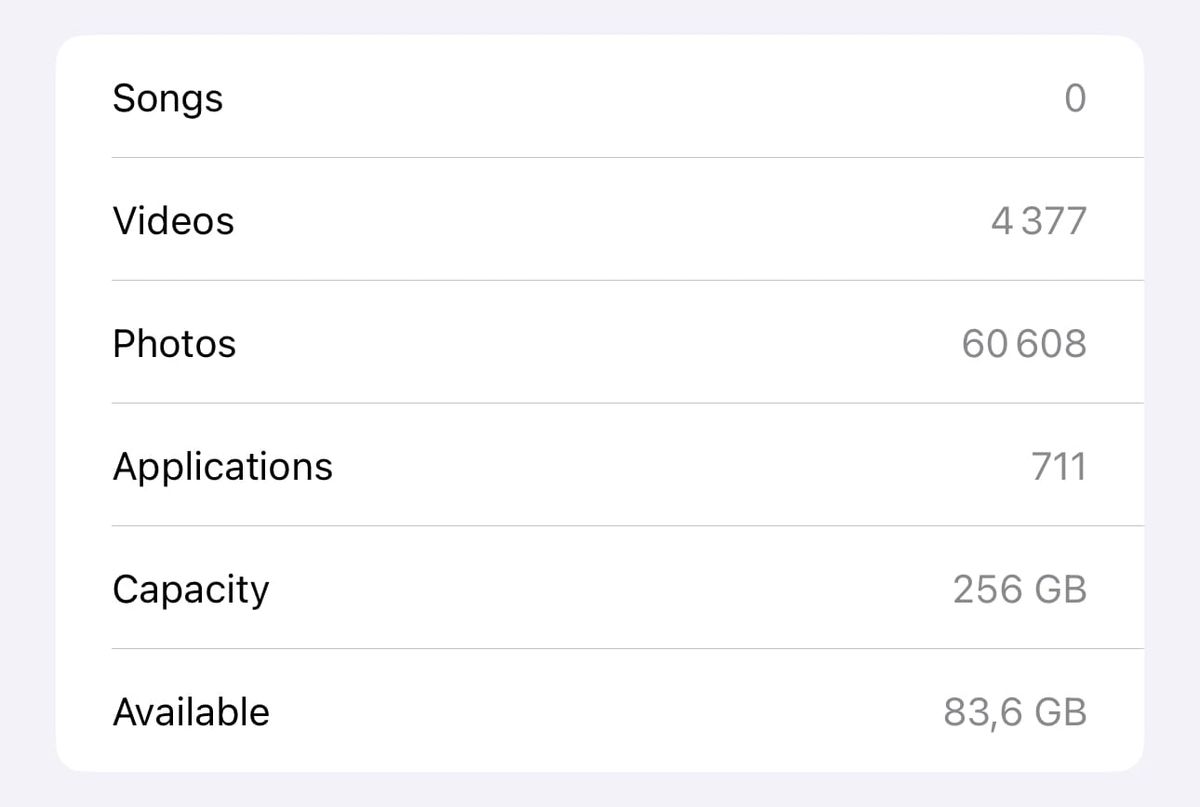Click the Photos label text
The width and height of the screenshot is (1200, 807).
point(176,343)
